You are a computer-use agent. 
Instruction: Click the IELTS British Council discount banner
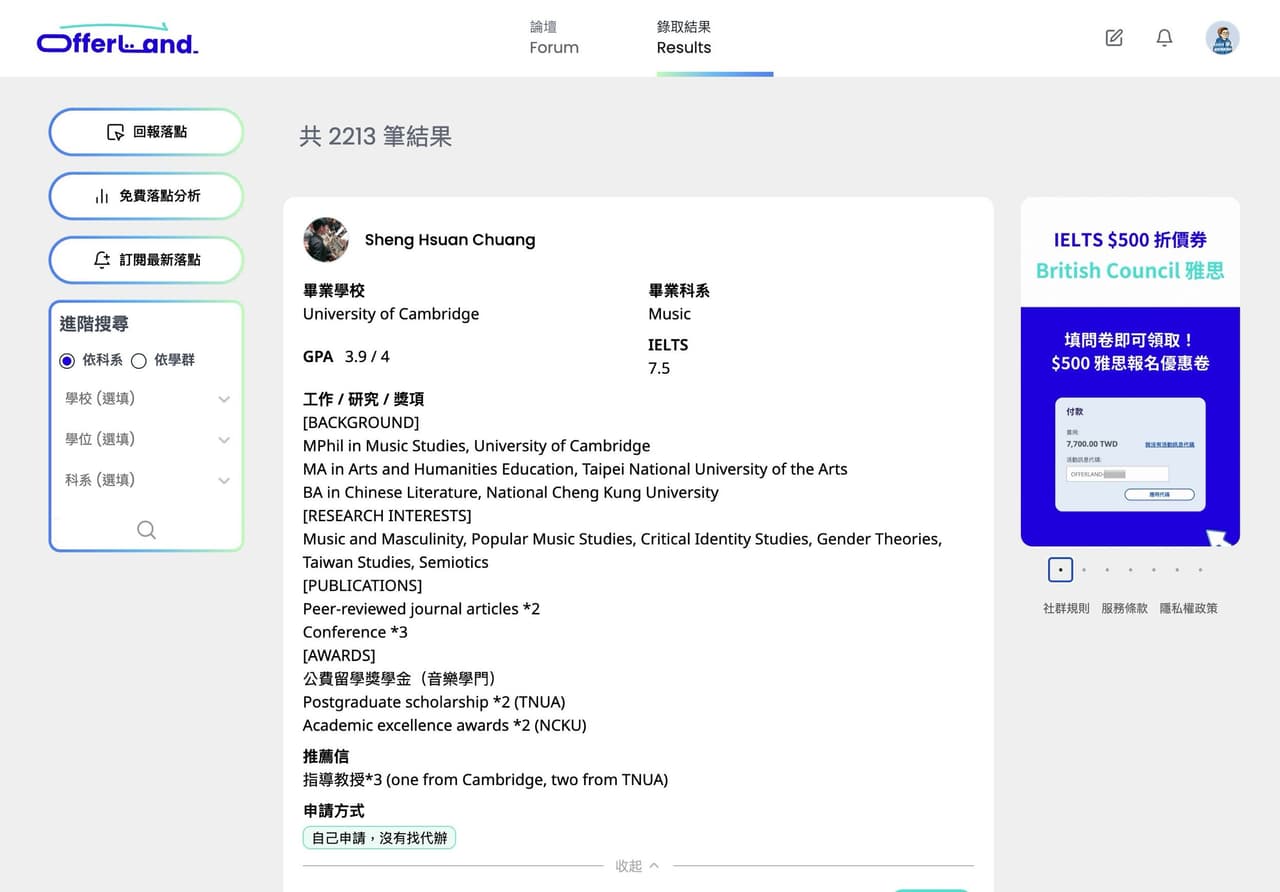[1130, 372]
